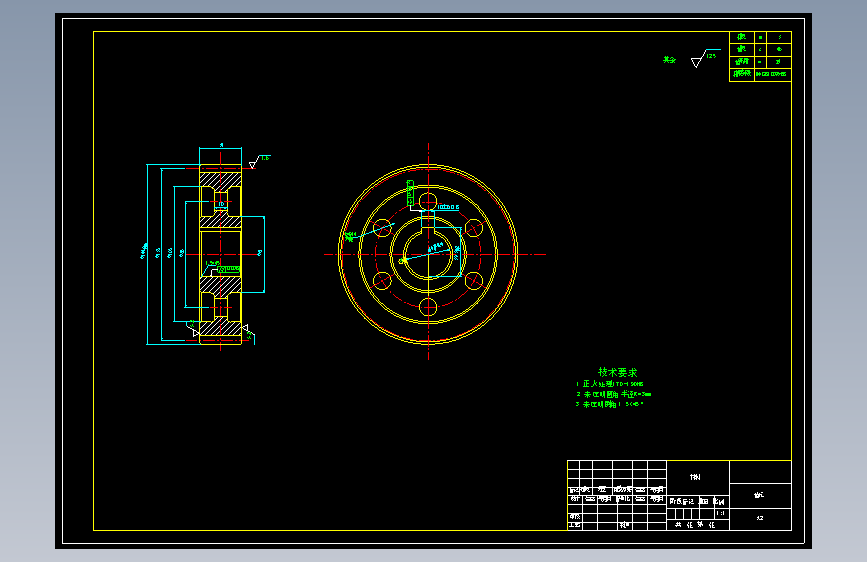Click the lower-right bolt hole of gear
The image size is (867, 562).
(x=474, y=280)
